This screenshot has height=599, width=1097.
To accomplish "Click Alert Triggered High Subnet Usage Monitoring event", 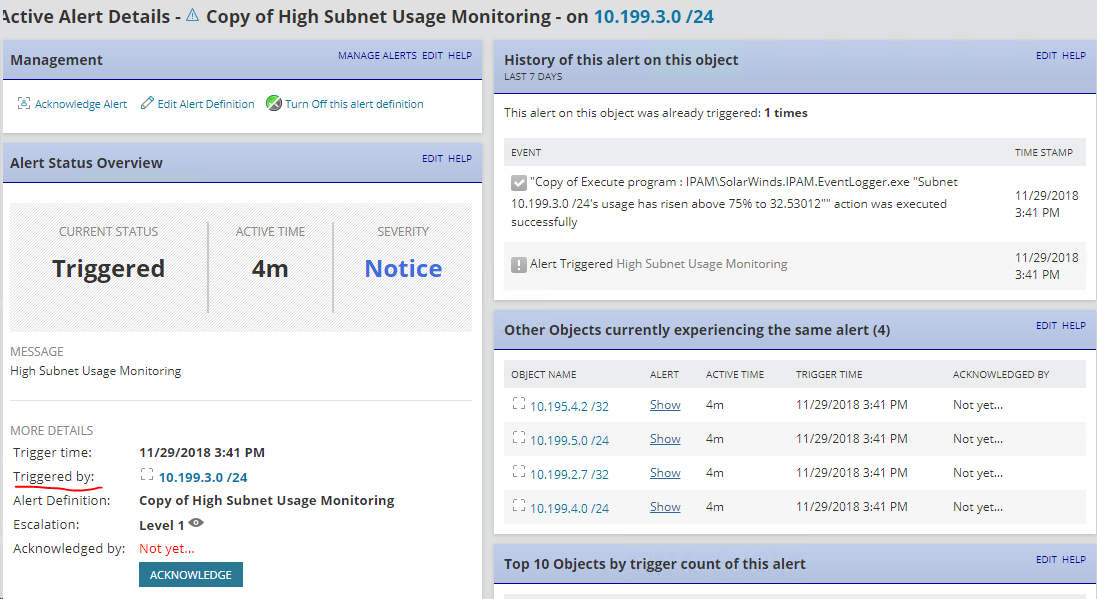I will 658,264.
